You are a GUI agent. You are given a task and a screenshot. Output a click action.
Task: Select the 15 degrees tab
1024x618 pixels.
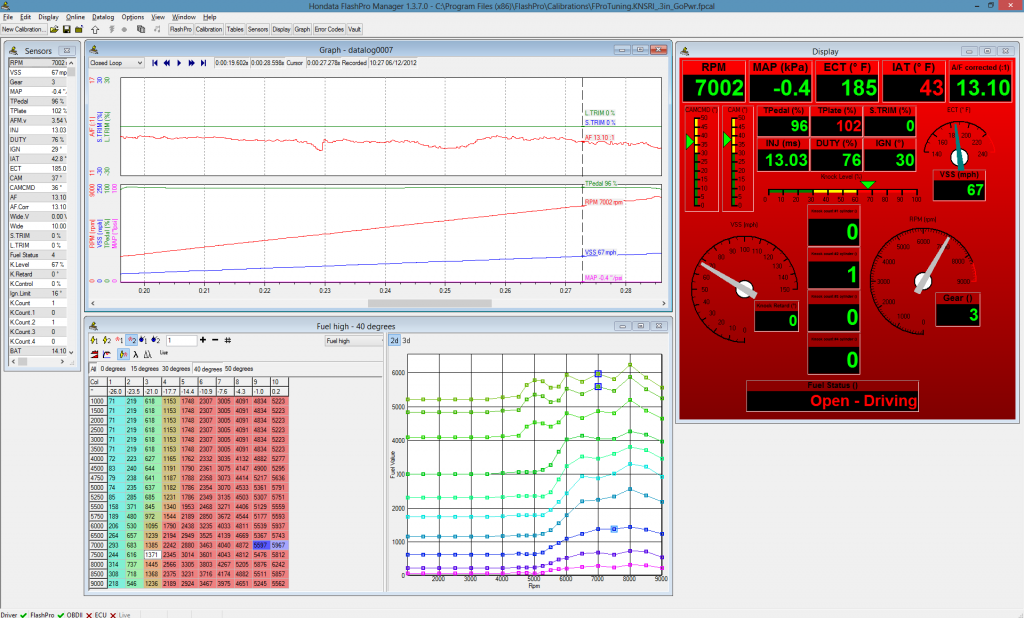pos(144,369)
